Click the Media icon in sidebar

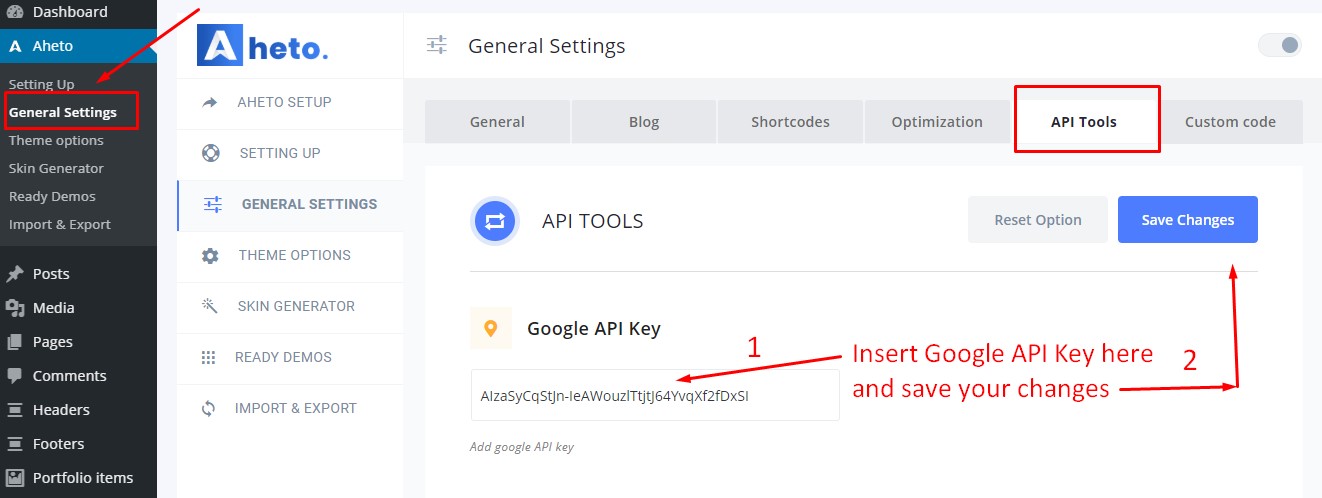pyautogui.click(x=15, y=308)
